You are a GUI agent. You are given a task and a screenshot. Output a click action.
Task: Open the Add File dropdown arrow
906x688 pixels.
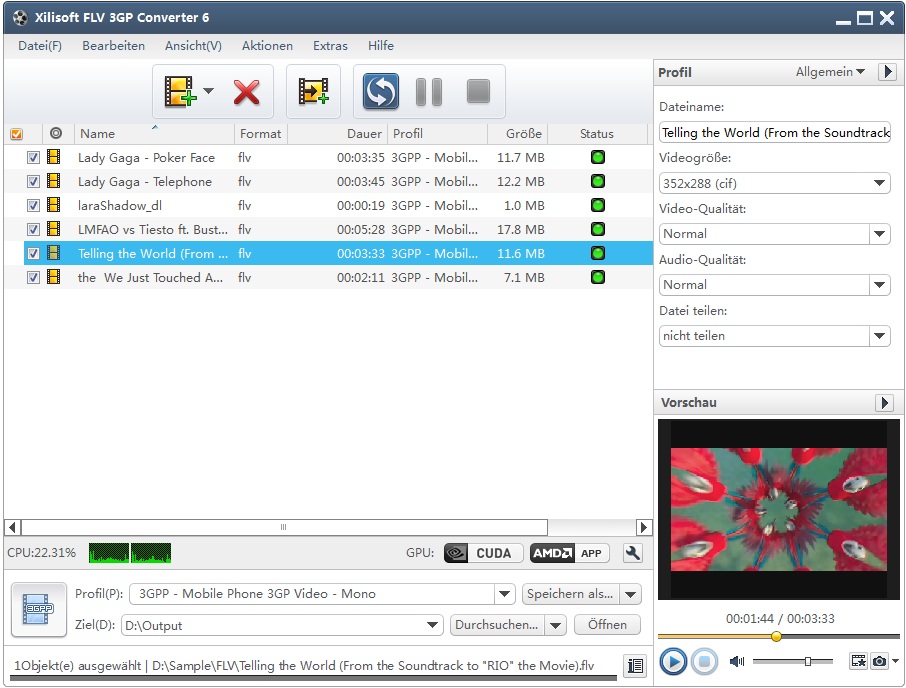pyautogui.click(x=209, y=91)
